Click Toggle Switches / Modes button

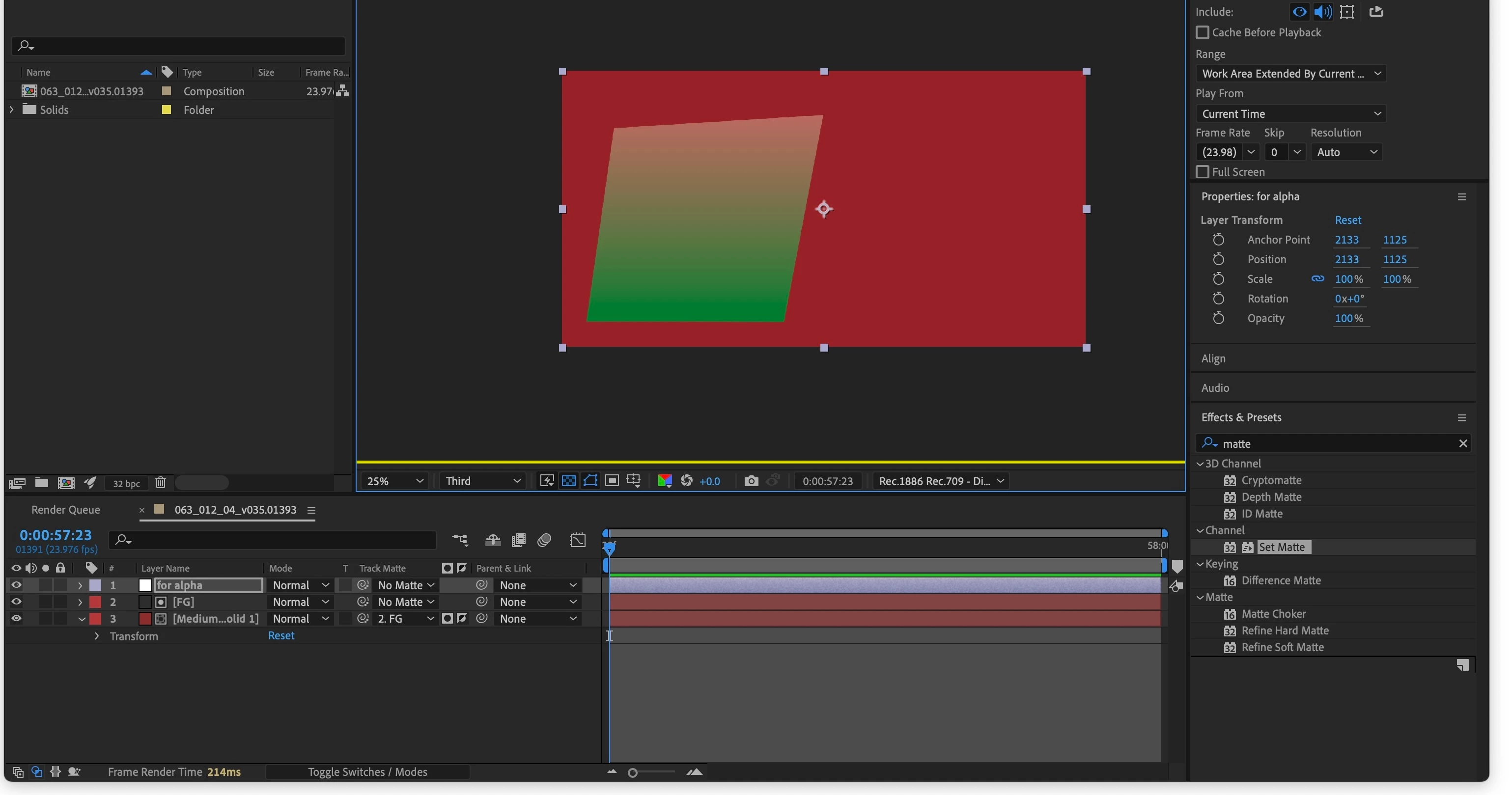tap(367, 772)
